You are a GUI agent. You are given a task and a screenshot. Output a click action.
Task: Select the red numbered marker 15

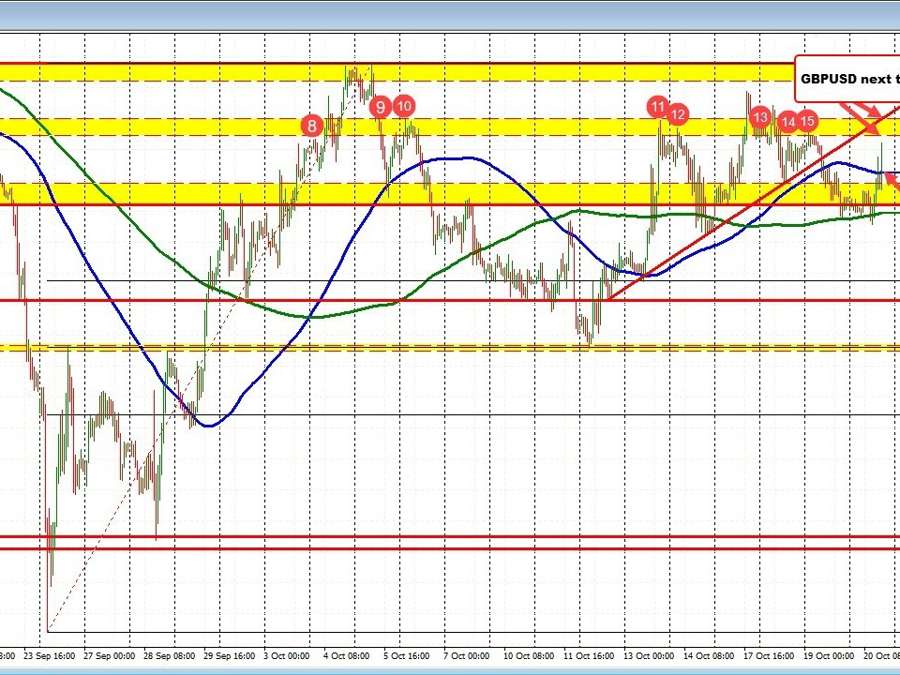[808, 121]
